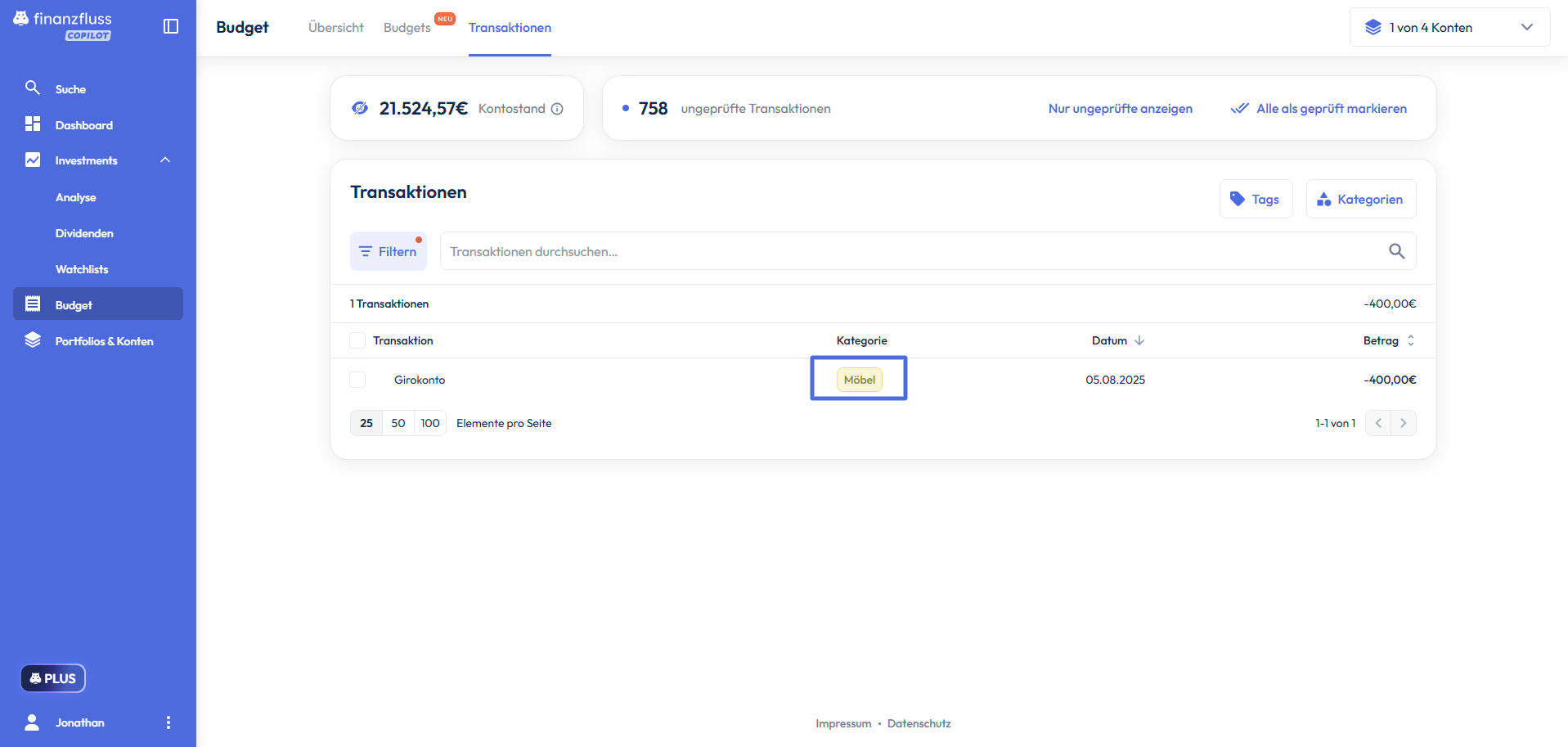The height and width of the screenshot is (747, 1568).
Task: Toggle hidden balance eye icon
Action: (360, 108)
